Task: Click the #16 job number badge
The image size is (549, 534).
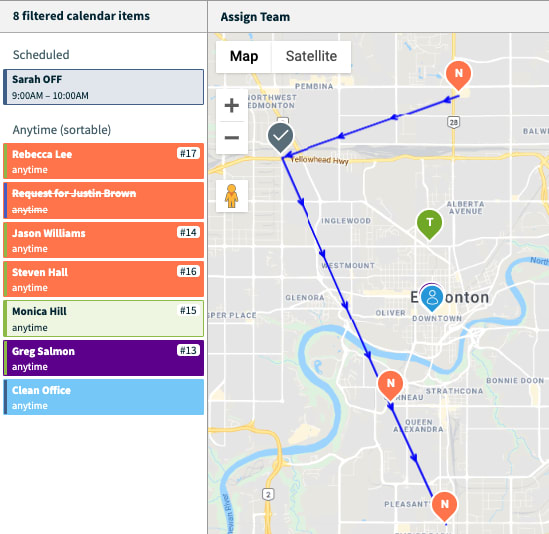Action: 188,271
